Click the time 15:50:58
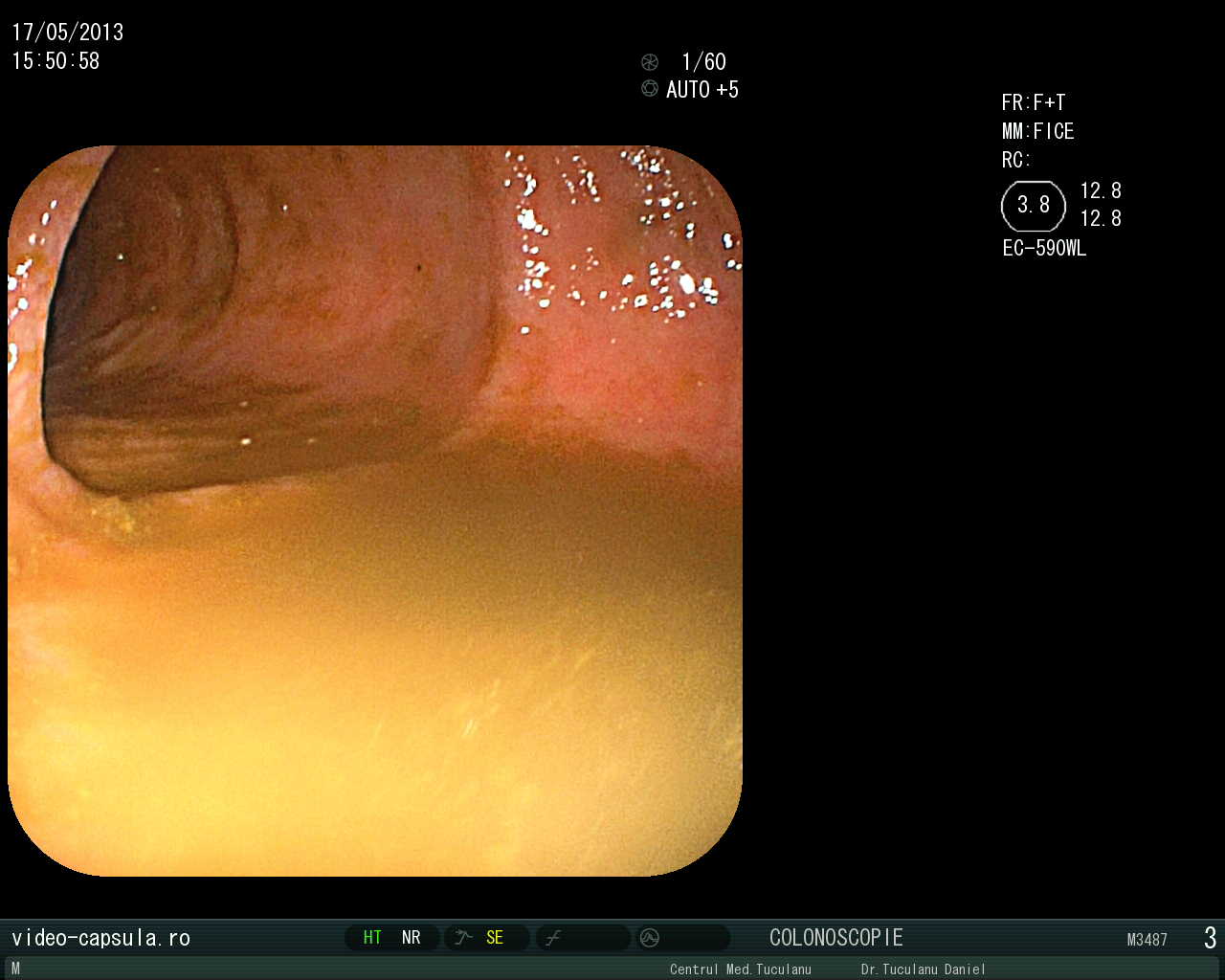1225x980 pixels. coord(56,61)
